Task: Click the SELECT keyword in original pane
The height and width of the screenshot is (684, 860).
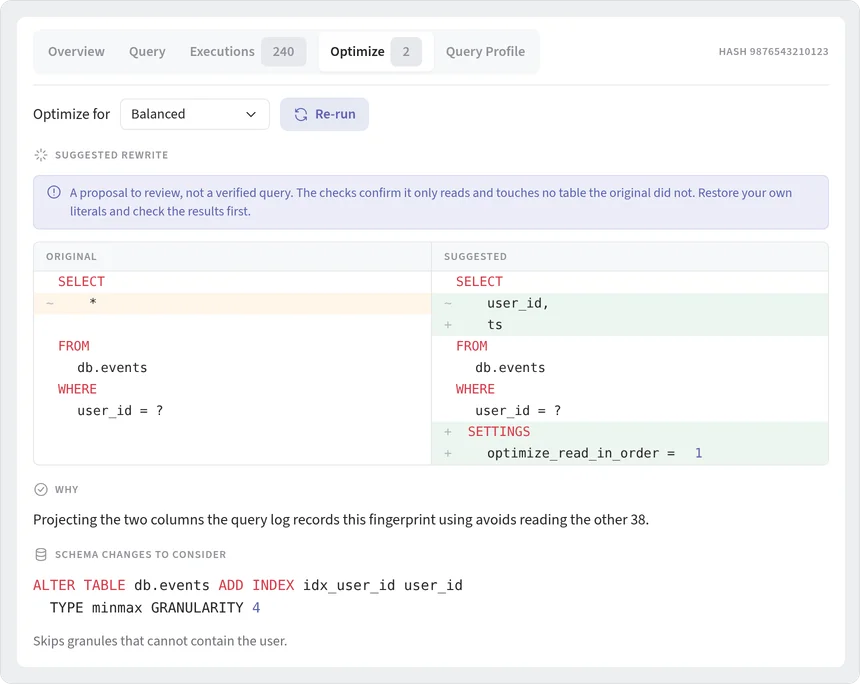Action: pos(81,281)
